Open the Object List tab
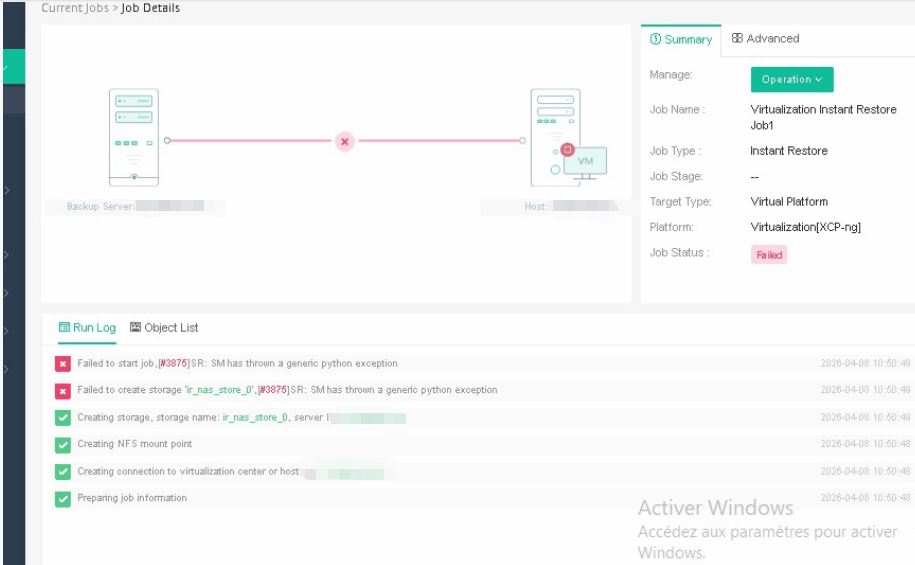 tap(164, 327)
